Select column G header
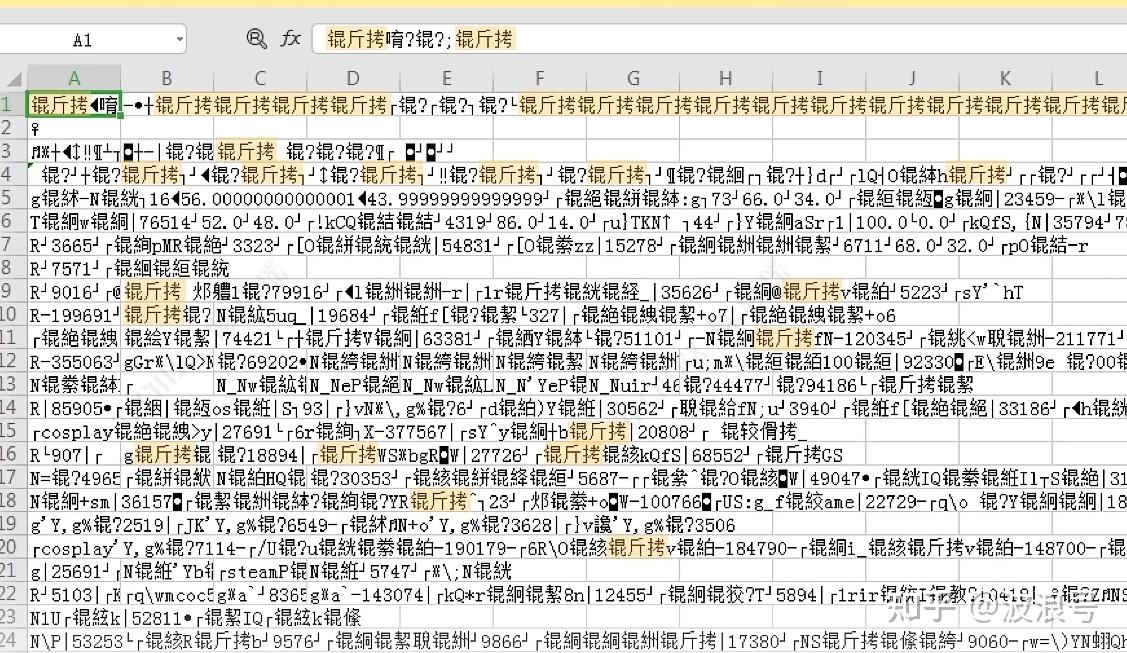This screenshot has width=1127, height=653. 633,79
